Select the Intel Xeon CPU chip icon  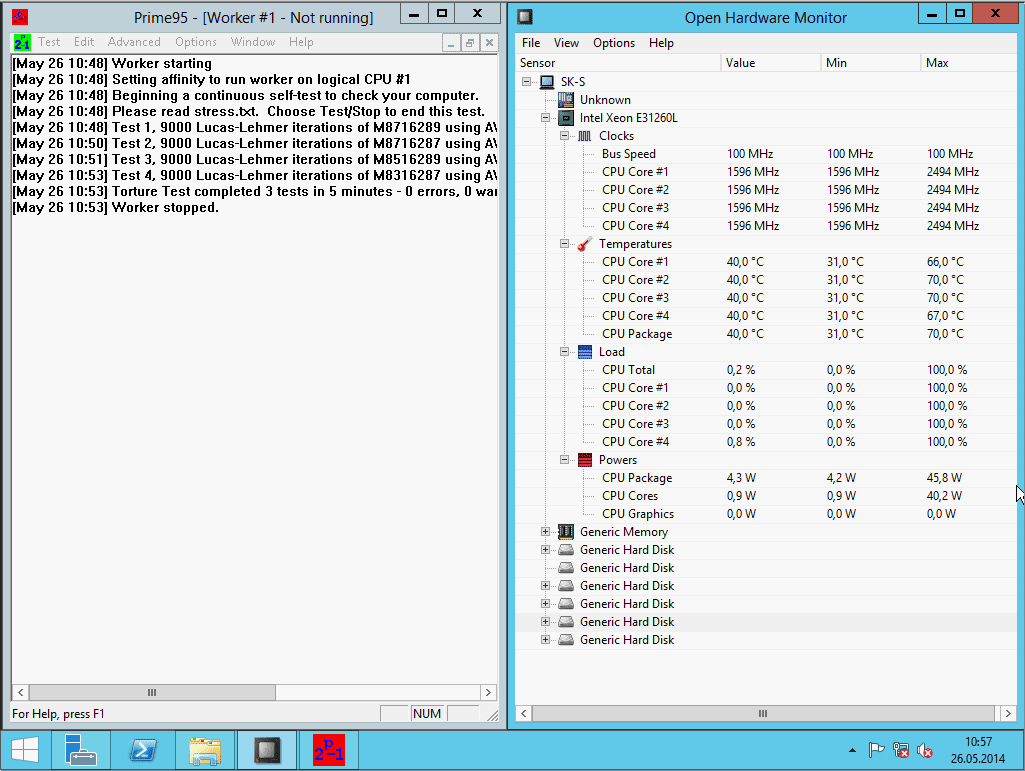click(x=565, y=118)
